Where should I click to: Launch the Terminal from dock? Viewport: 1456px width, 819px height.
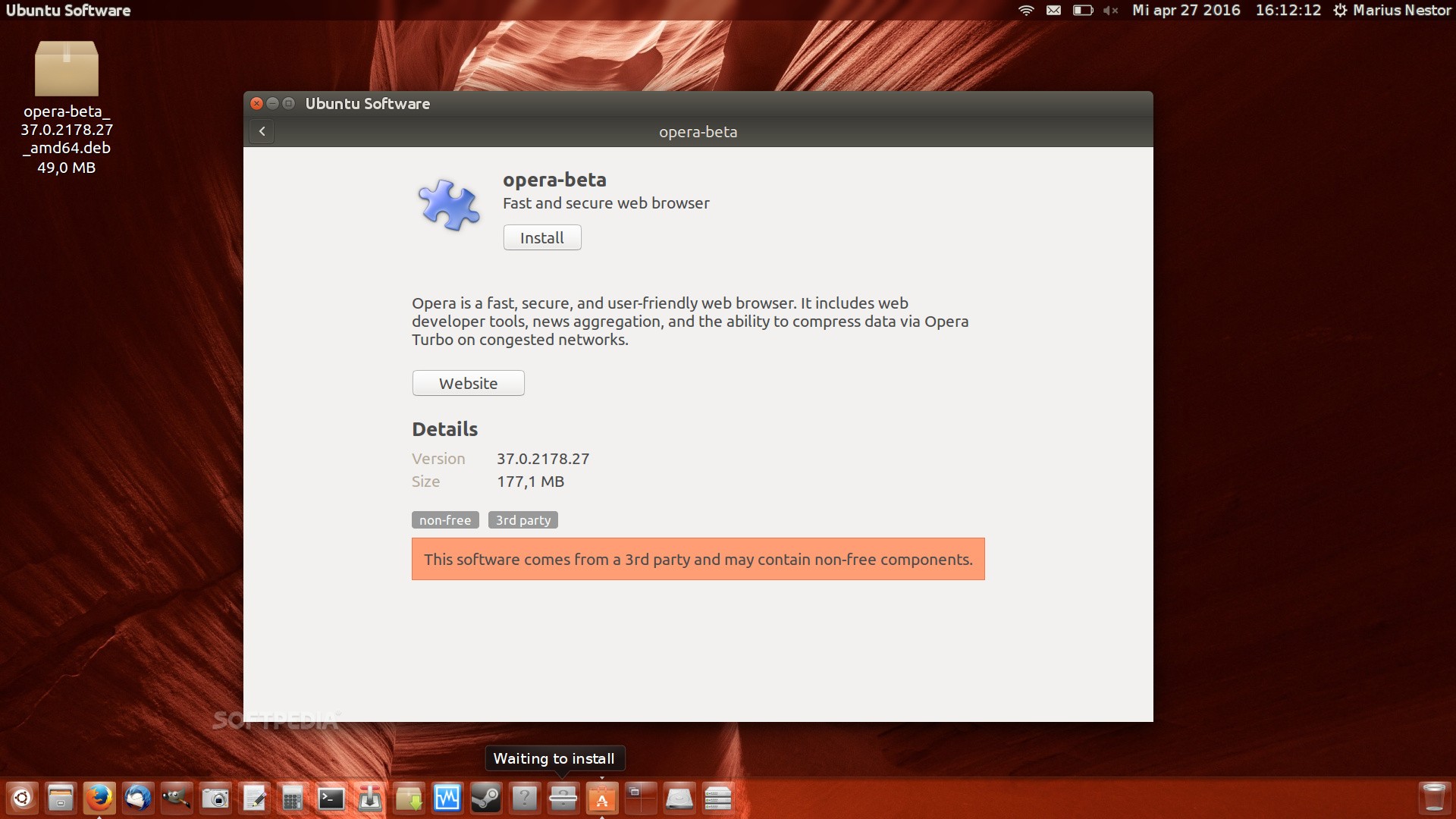pyautogui.click(x=331, y=798)
